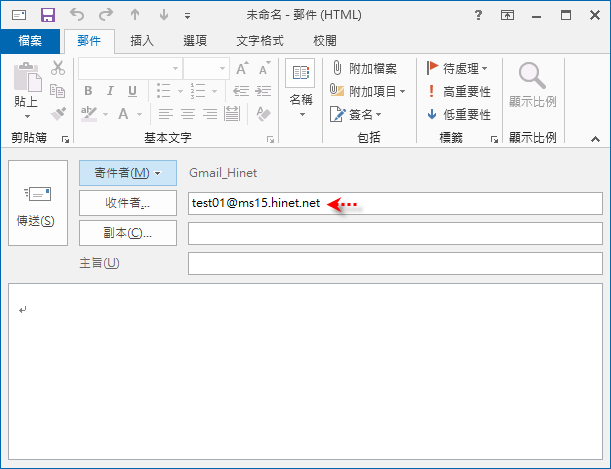This screenshot has height=469, width=611.
Task: Center the text
Action: (x=188, y=114)
